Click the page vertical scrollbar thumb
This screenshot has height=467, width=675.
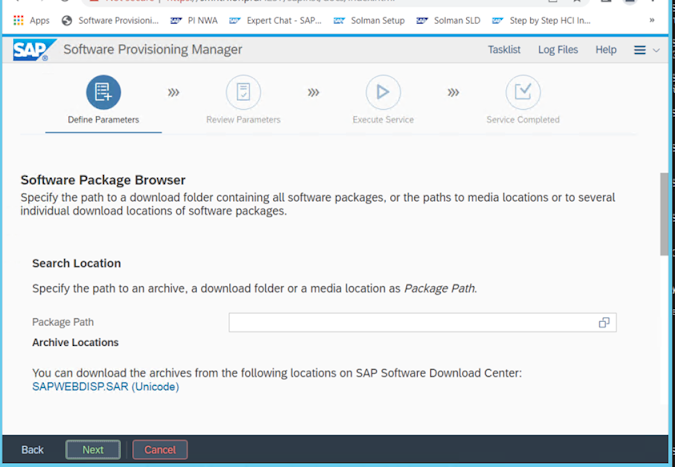tap(664, 214)
